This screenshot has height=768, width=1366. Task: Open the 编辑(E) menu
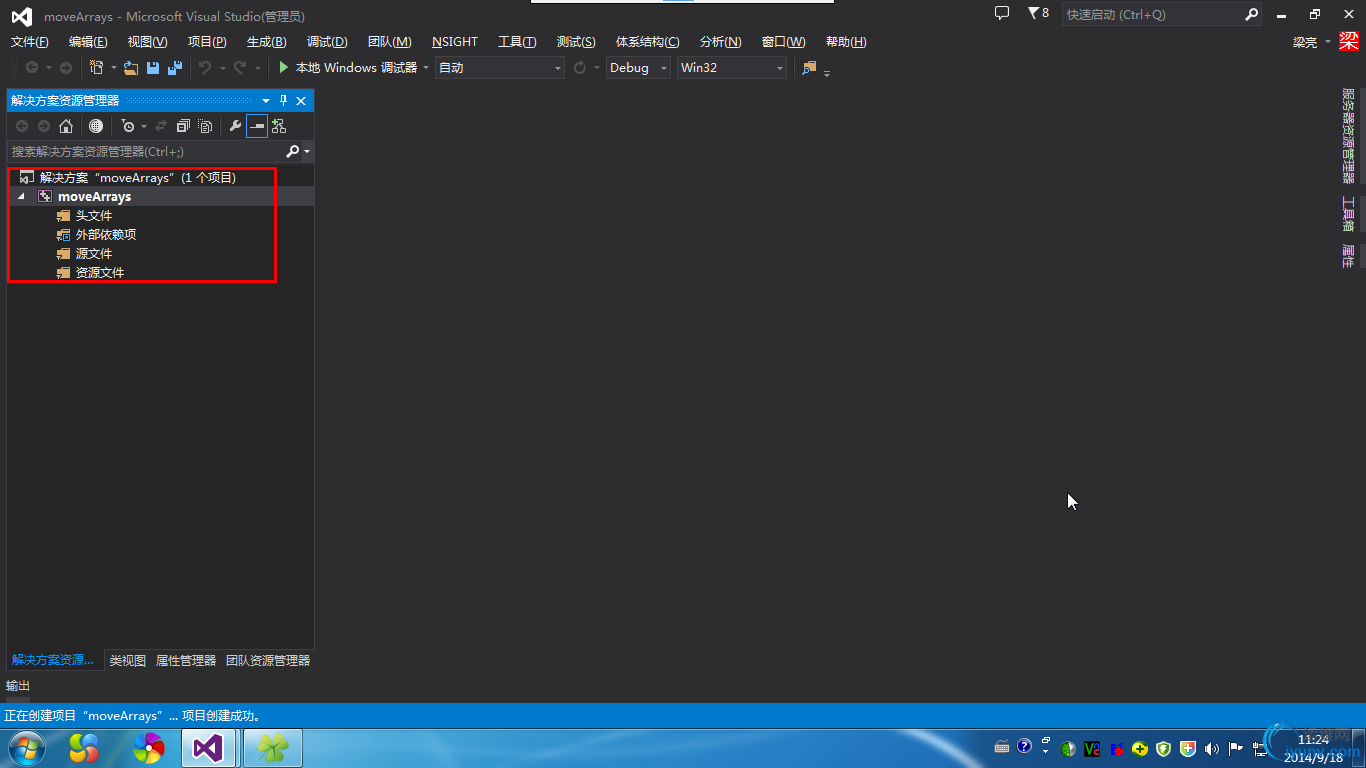pyautogui.click(x=88, y=42)
